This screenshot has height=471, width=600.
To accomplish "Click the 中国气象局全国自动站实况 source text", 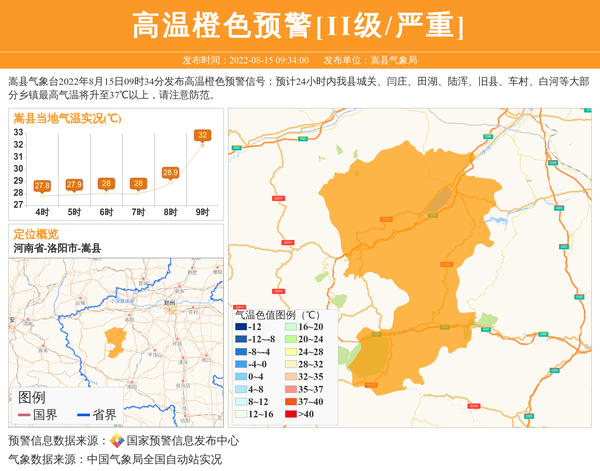I will click(x=155, y=460).
